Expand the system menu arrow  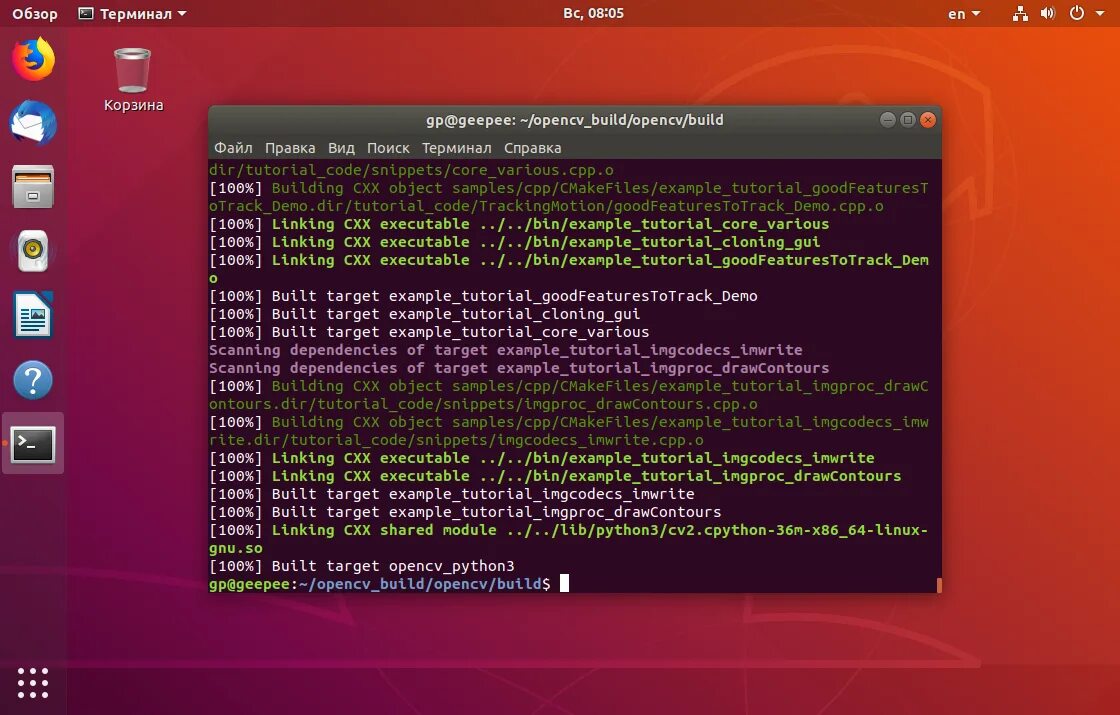[x=1100, y=14]
